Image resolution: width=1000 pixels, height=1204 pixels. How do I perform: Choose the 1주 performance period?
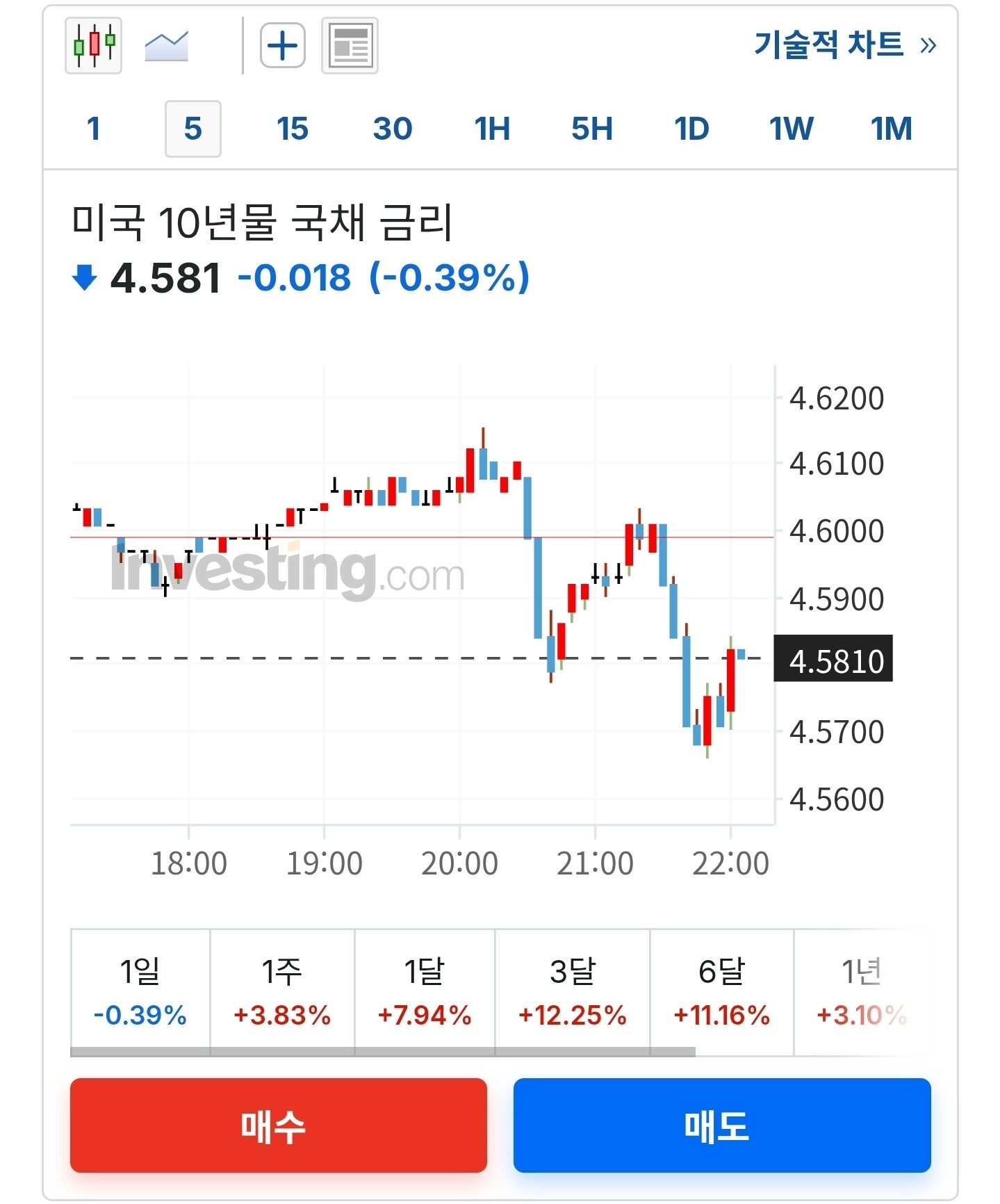pos(282,991)
